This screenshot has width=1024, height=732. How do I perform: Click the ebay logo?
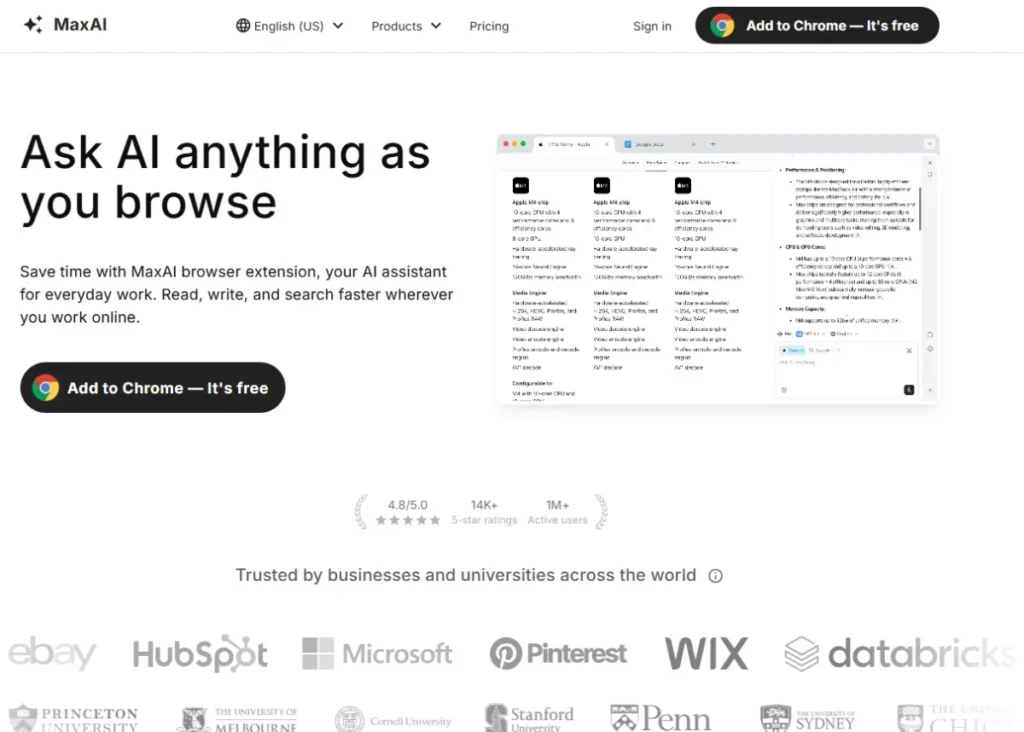point(52,653)
